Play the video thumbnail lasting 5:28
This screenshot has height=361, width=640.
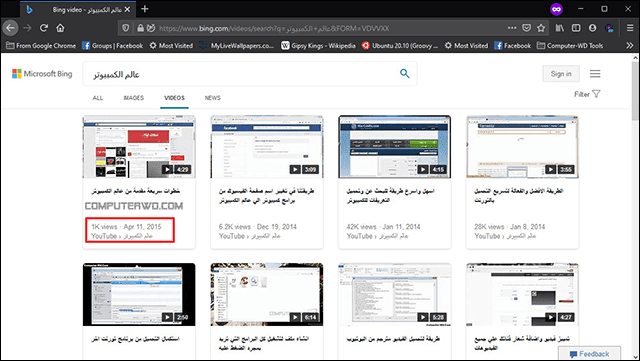coord(395,294)
